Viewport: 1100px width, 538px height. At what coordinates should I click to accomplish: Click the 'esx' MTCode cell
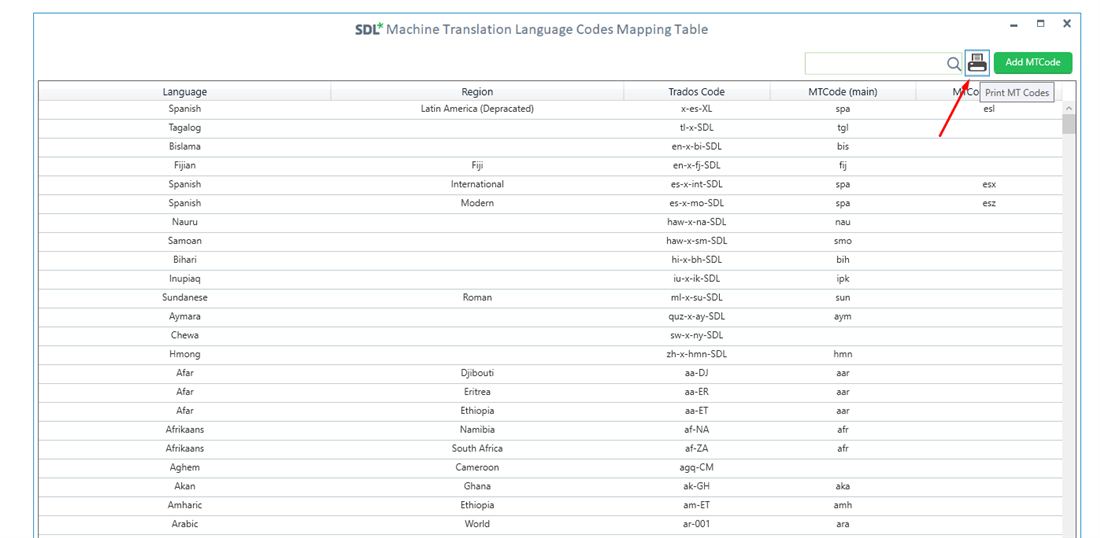pyautogui.click(x=989, y=184)
